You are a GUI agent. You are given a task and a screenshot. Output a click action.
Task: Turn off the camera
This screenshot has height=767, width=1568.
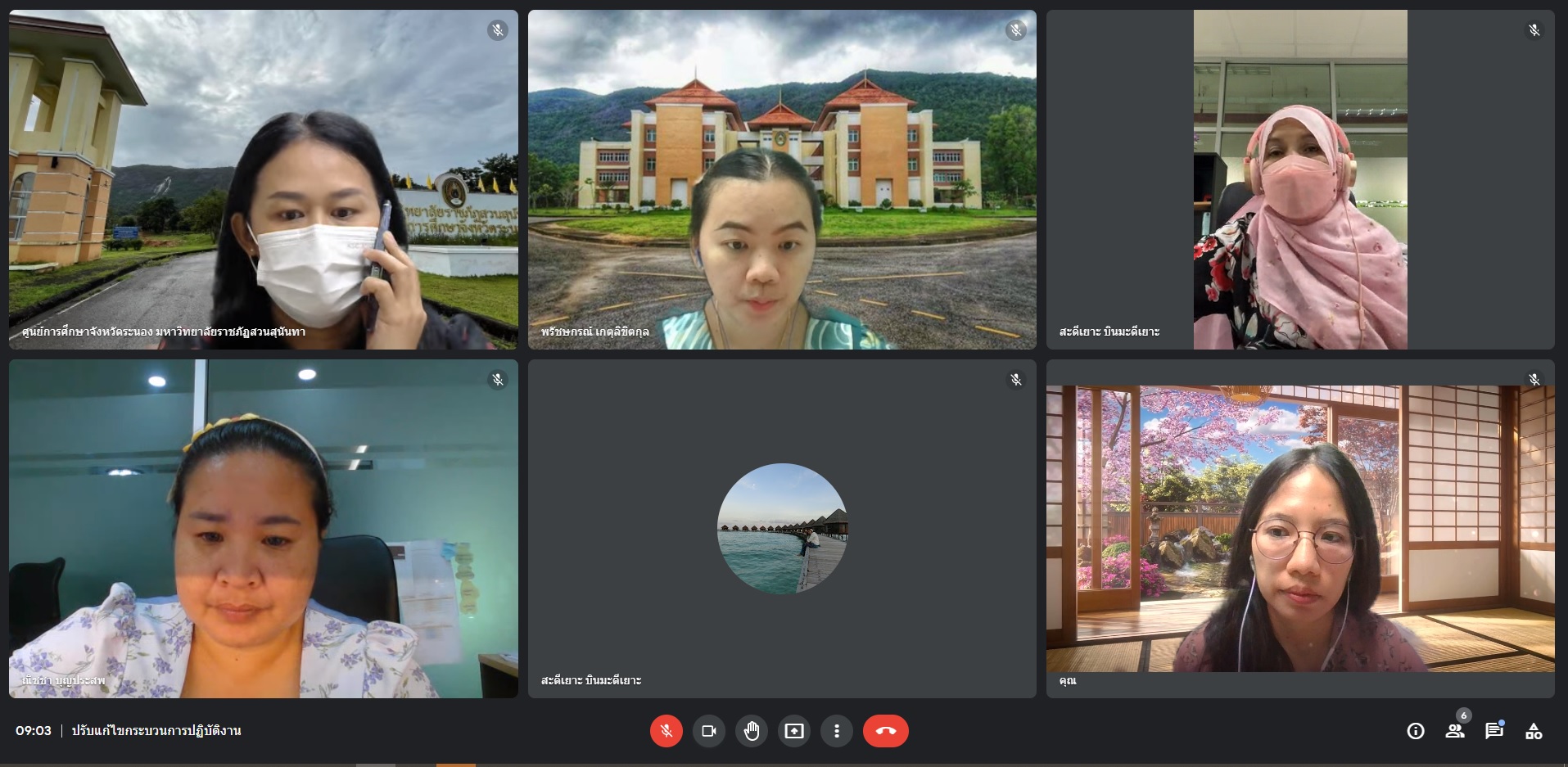click(x=709, y=731)
